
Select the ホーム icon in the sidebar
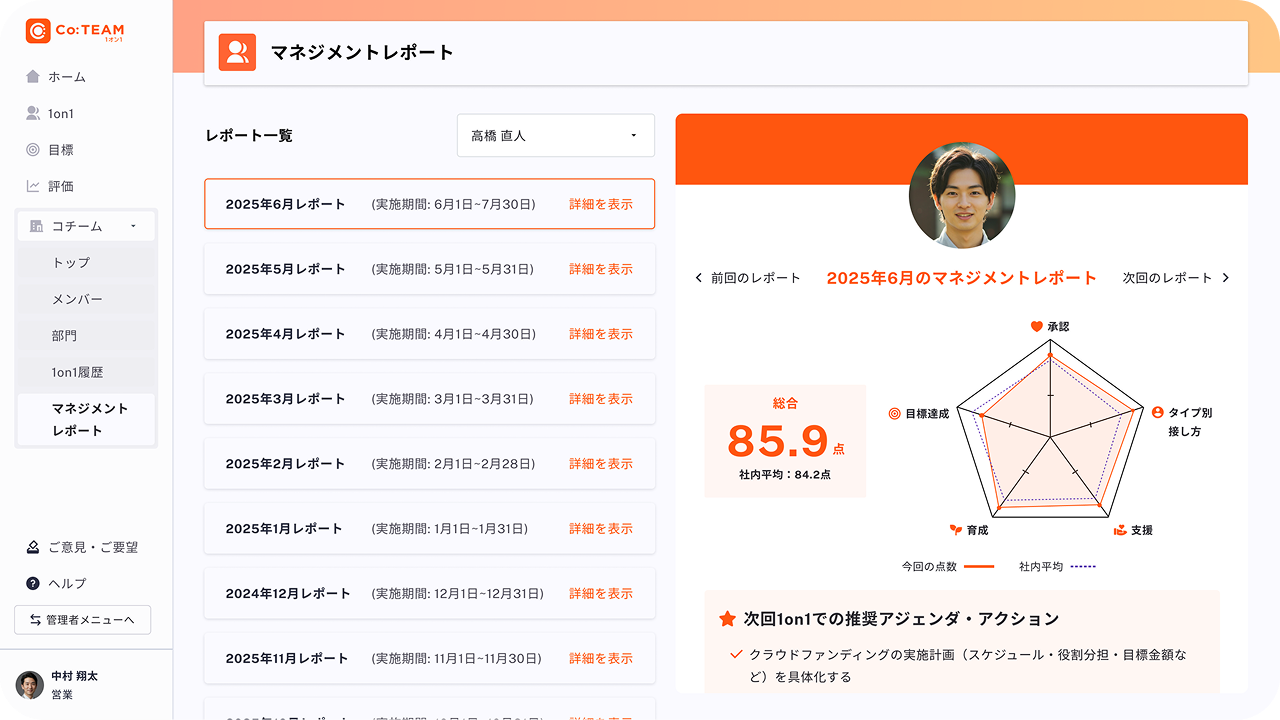[33, 76]
